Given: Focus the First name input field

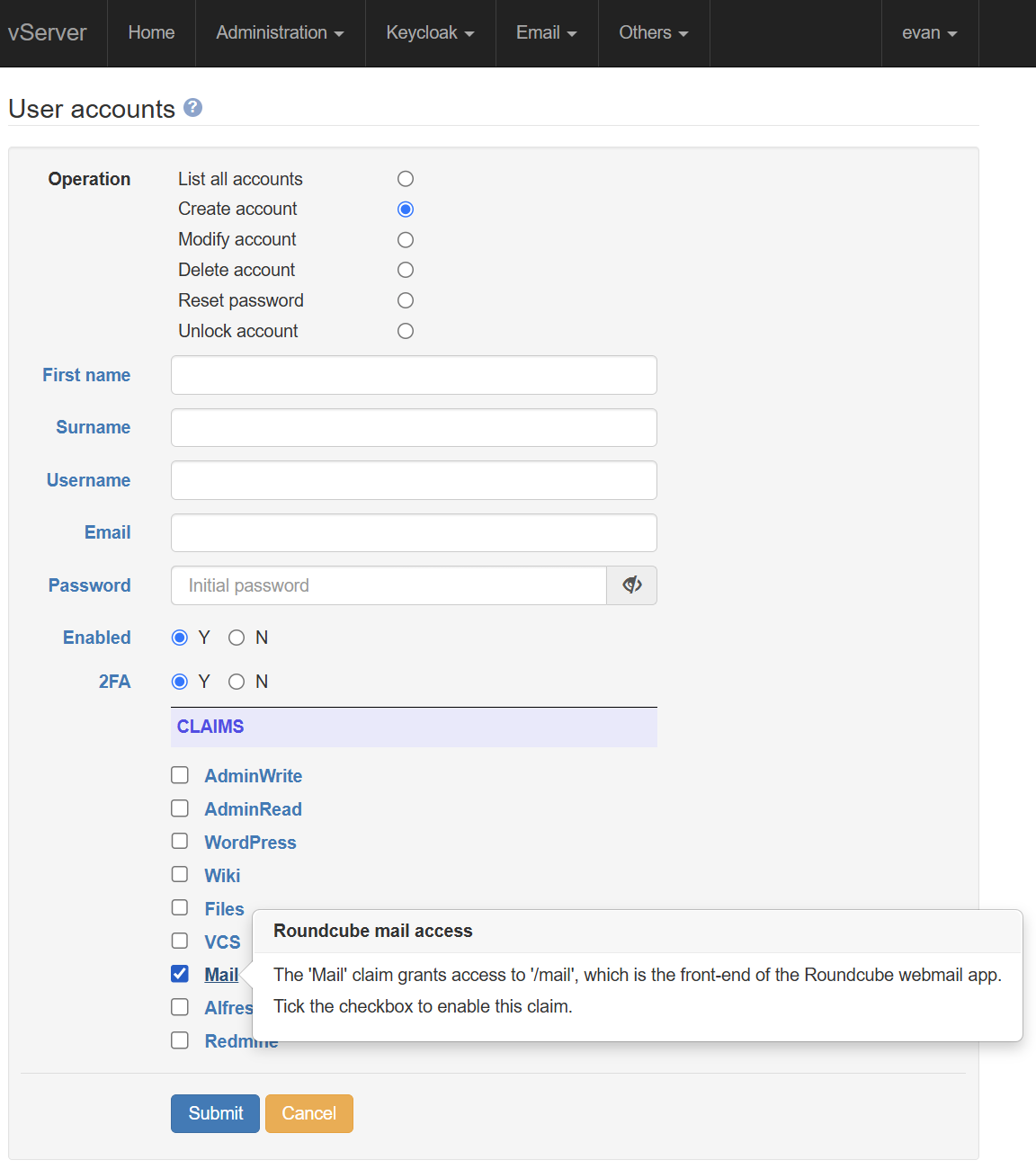Looking at the screenshot, I should click(414, 375).
